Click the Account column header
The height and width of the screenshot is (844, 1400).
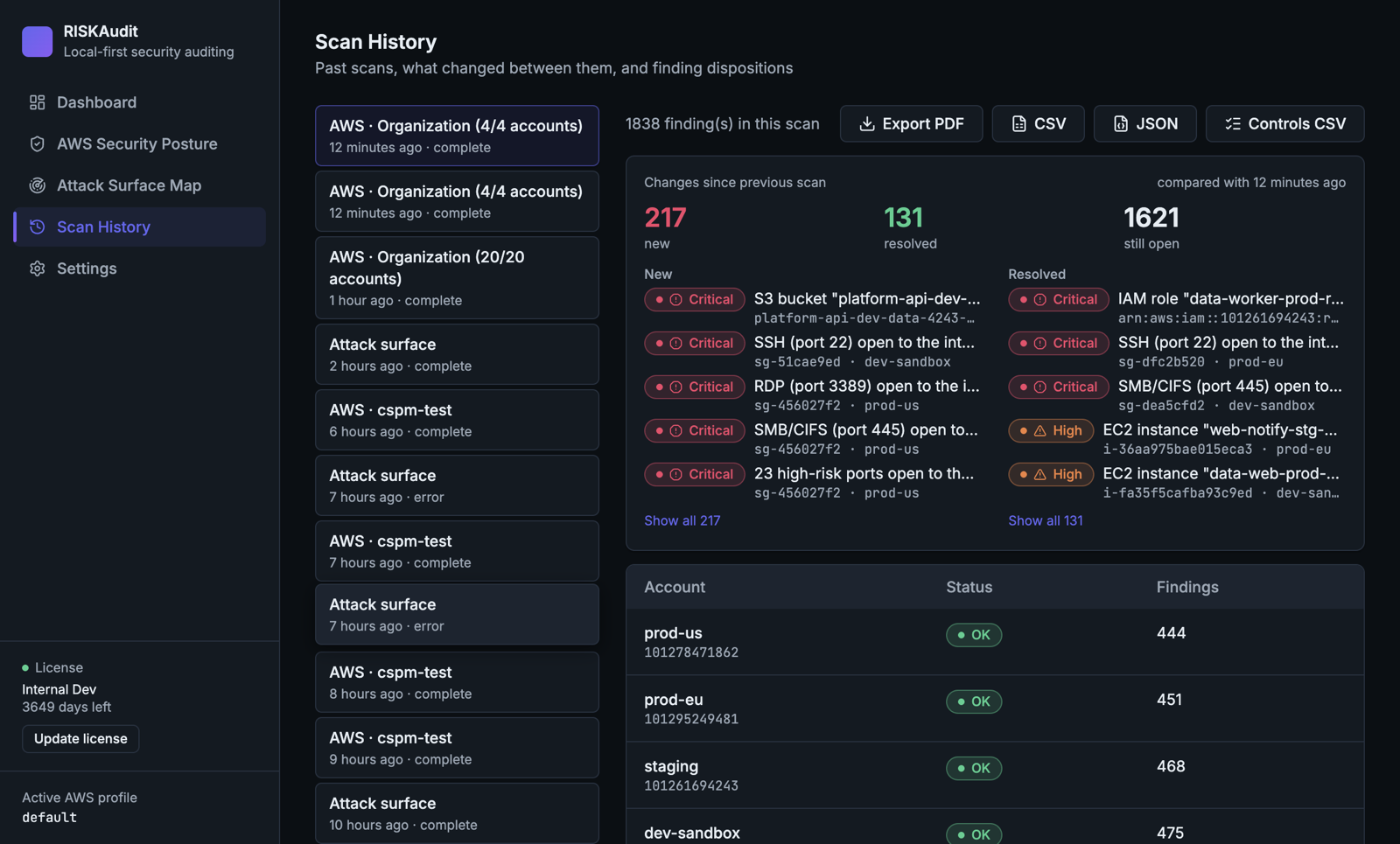tap(675, 587)
